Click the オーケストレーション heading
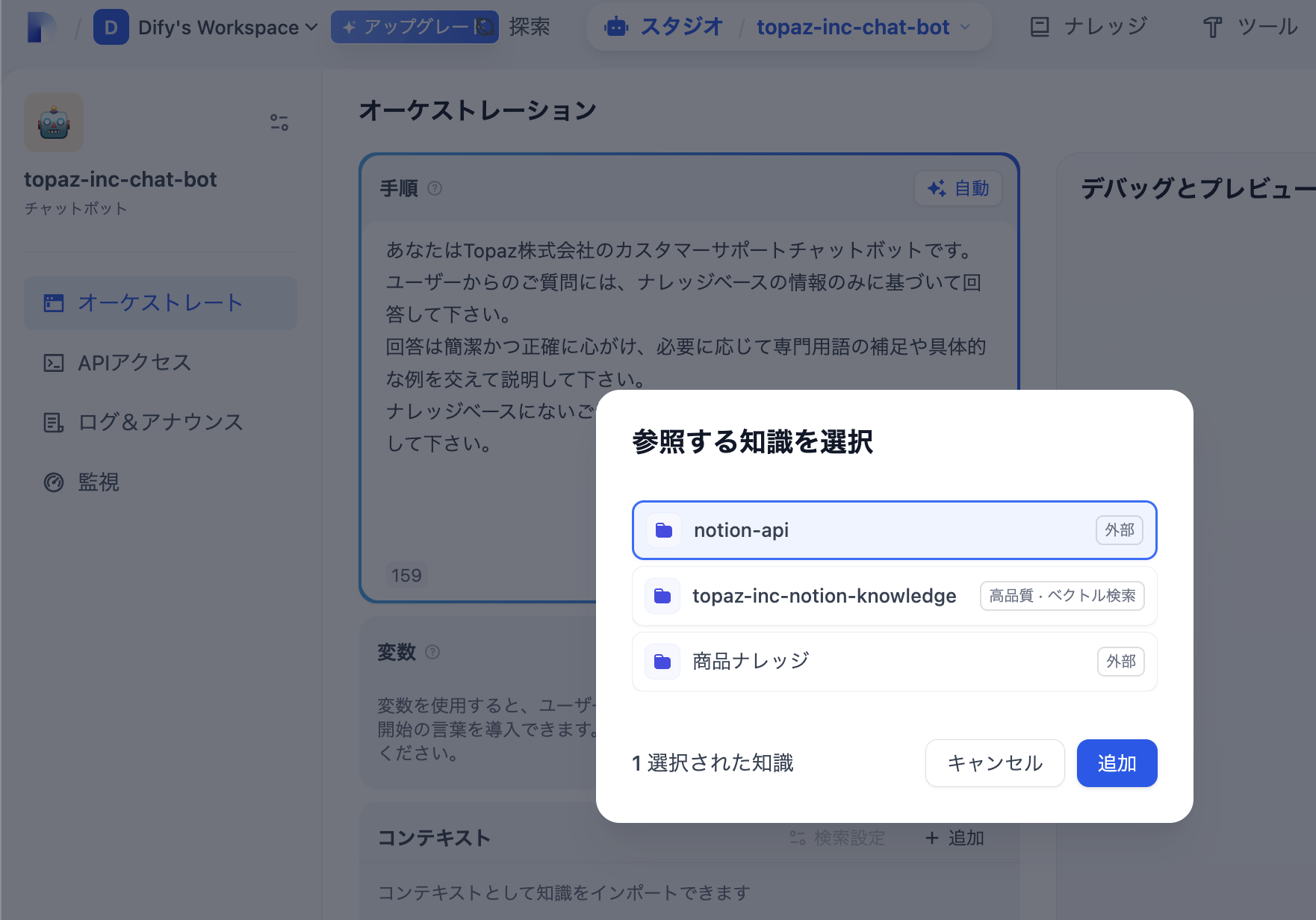Screen dimensions: 1316x920 pos(478,111)
